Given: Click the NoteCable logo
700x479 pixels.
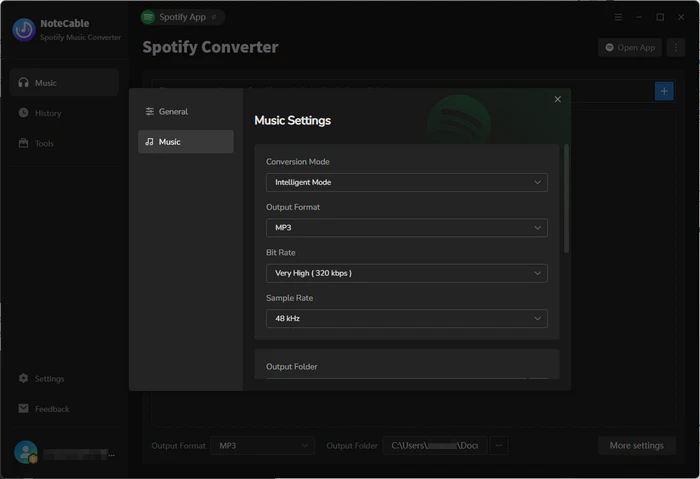Looking at the screenshot, I should tap(24, 29).
